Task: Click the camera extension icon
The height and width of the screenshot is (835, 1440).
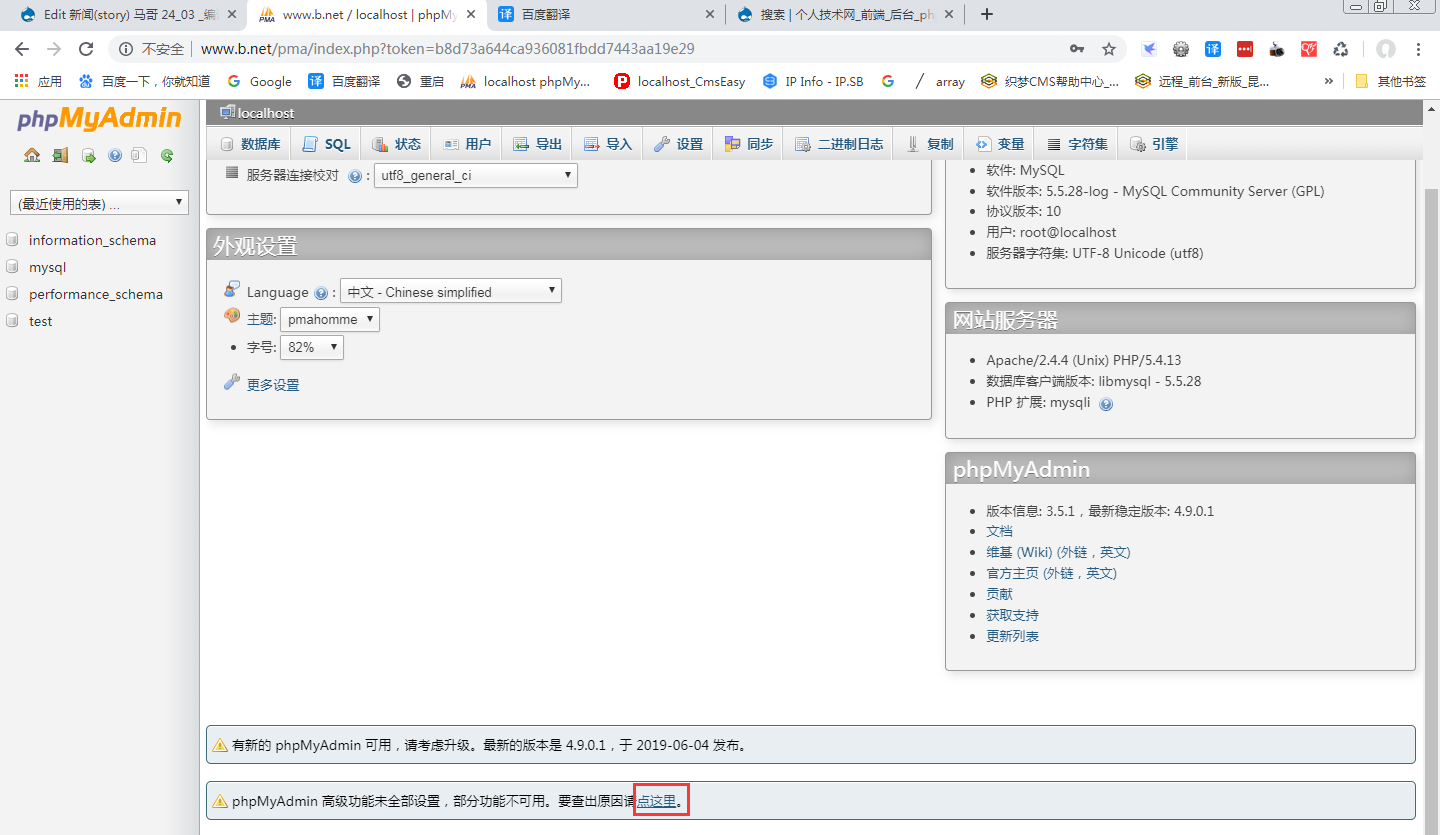Action: pyautogui.click(x=1277, y=49)
